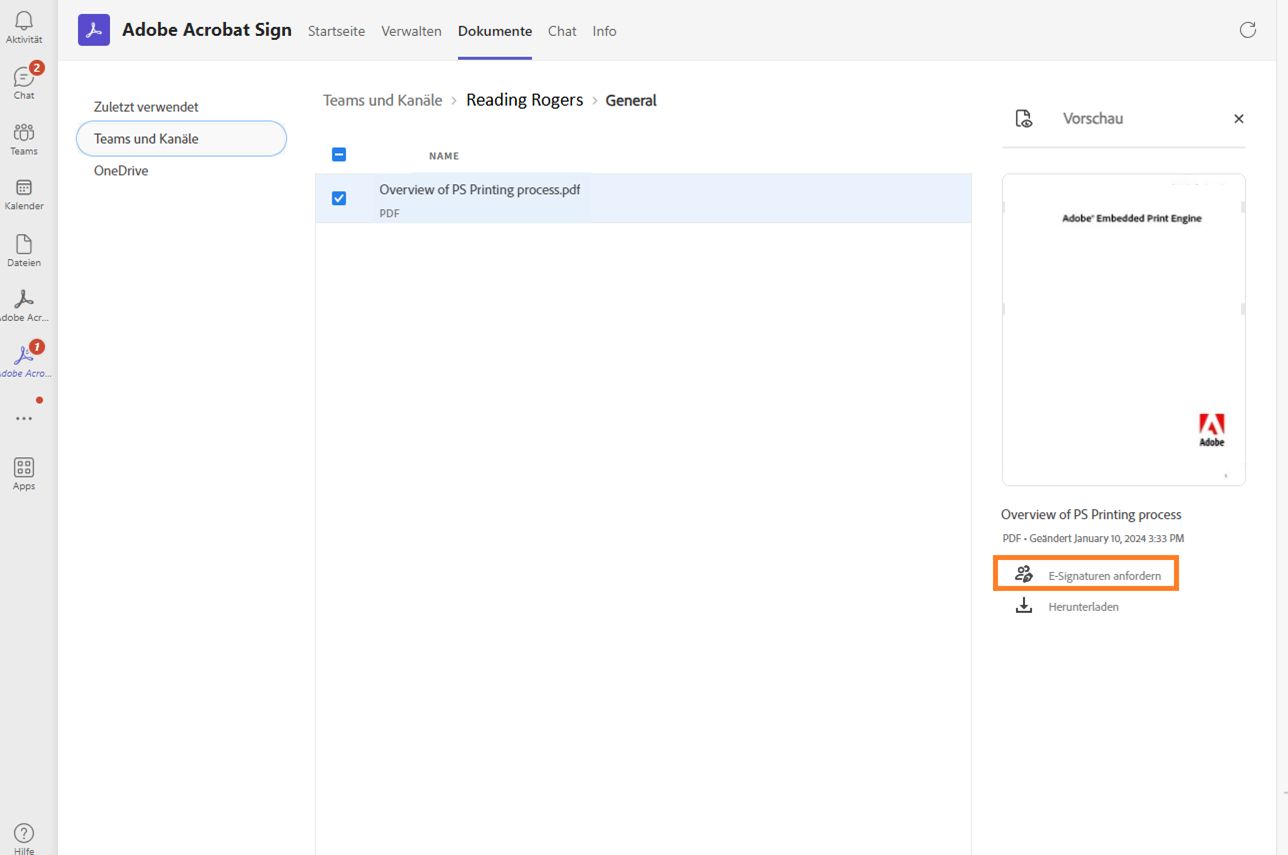
Task: Click Herunterladen label
Action: [1083, 607]
